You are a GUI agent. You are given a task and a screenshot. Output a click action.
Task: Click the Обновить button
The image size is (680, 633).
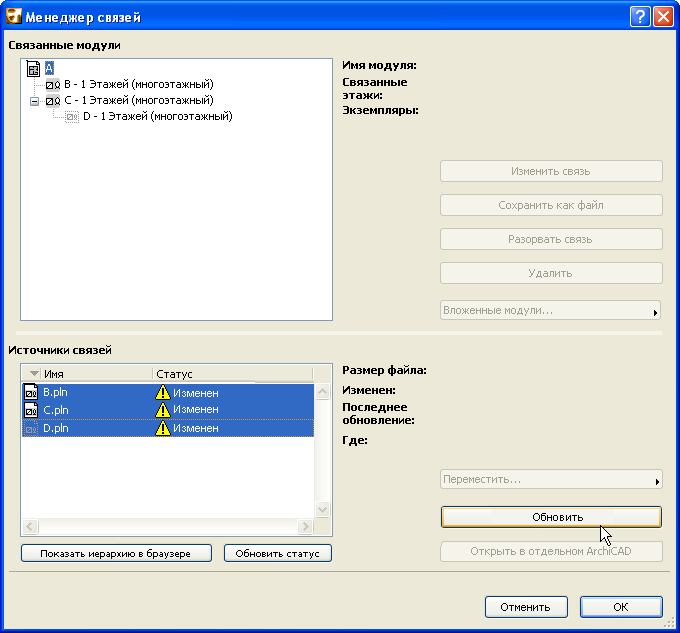tap(551, 517)
